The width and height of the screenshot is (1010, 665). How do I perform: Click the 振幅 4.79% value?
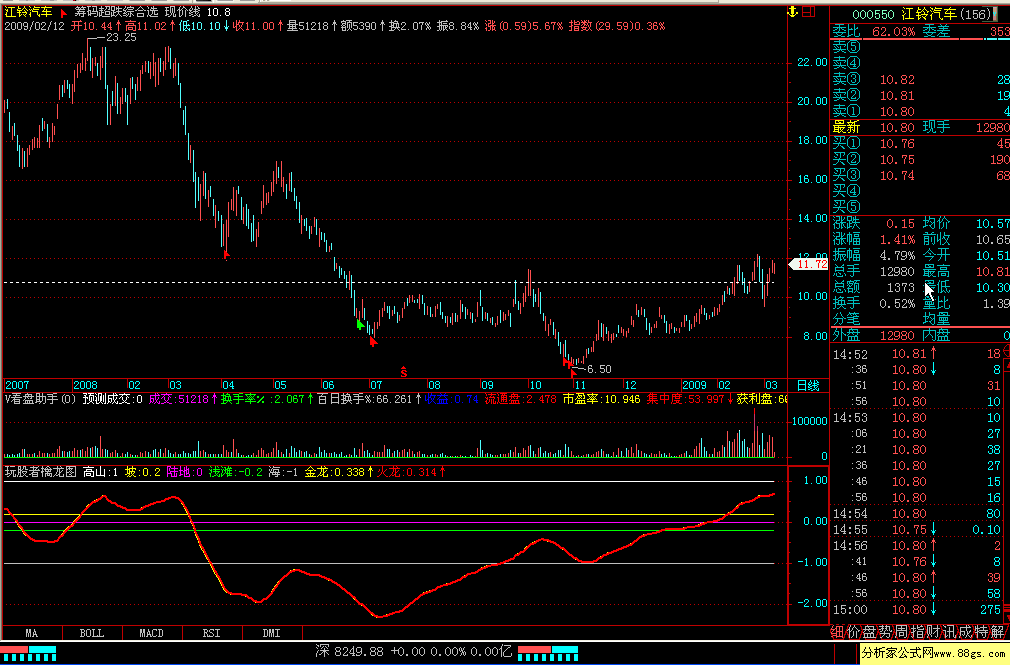pyautogui.click(x=897, y=256)
